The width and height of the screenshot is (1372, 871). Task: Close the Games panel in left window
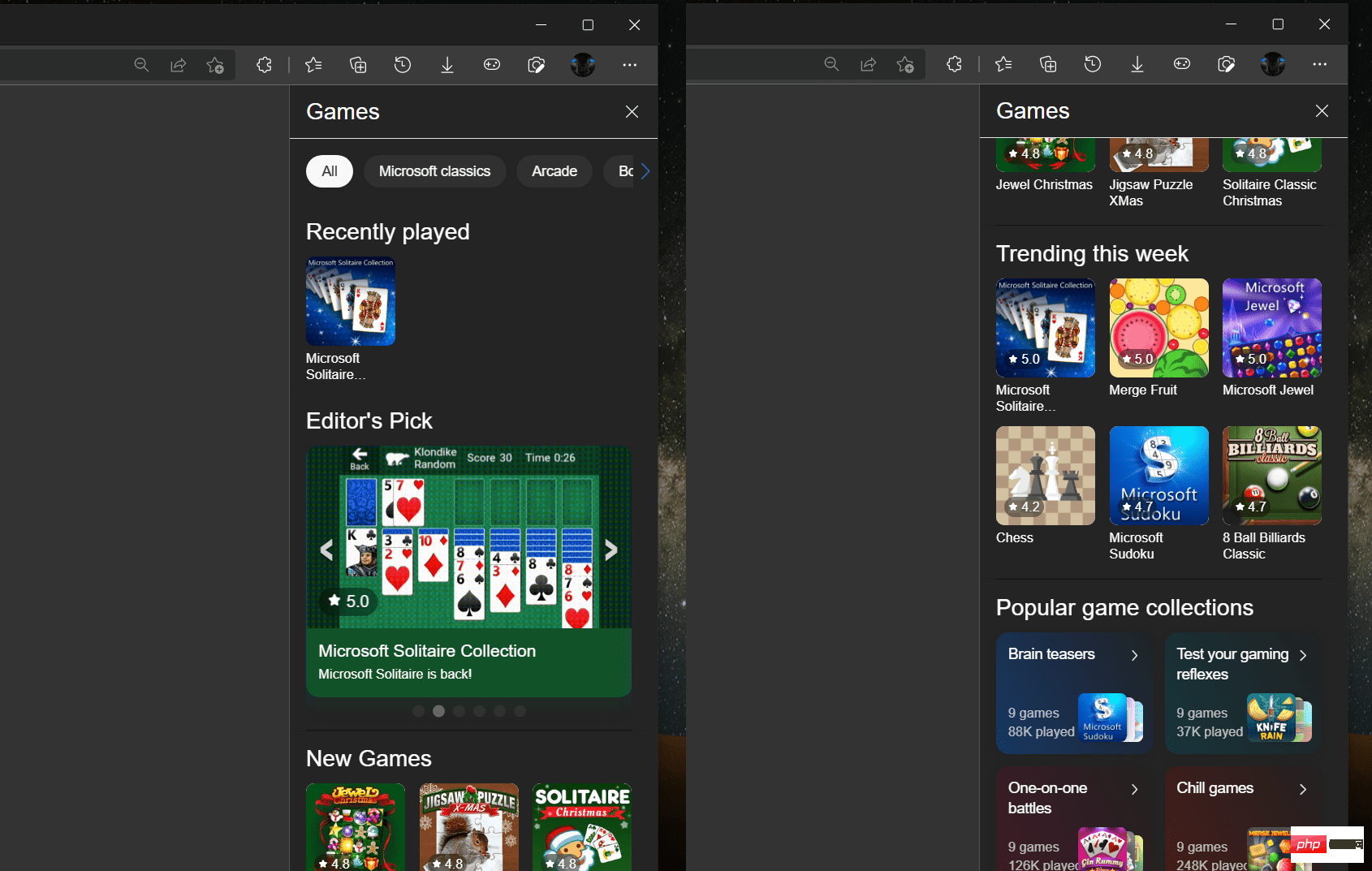pos(632,112)
